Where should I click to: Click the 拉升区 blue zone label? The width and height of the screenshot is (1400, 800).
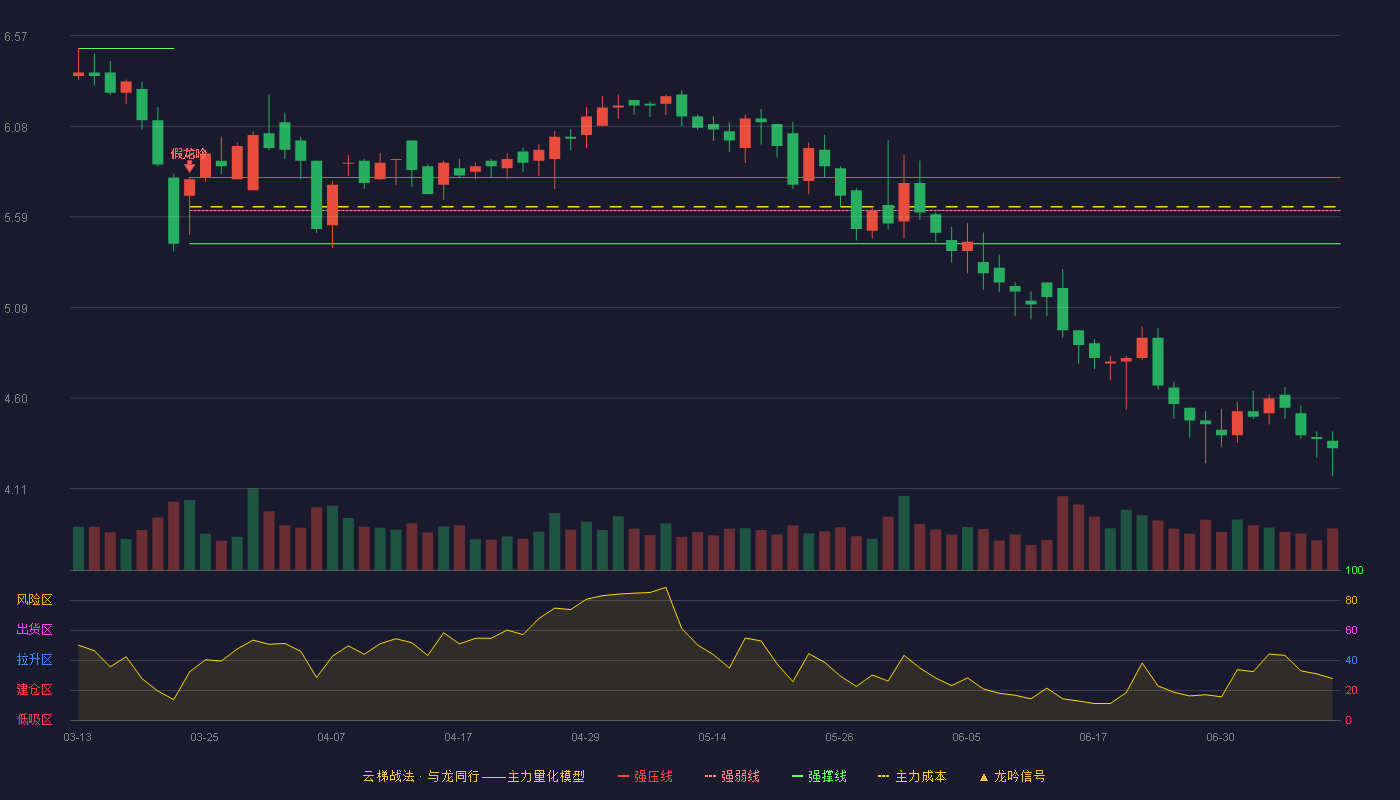(x=34, y=660)
